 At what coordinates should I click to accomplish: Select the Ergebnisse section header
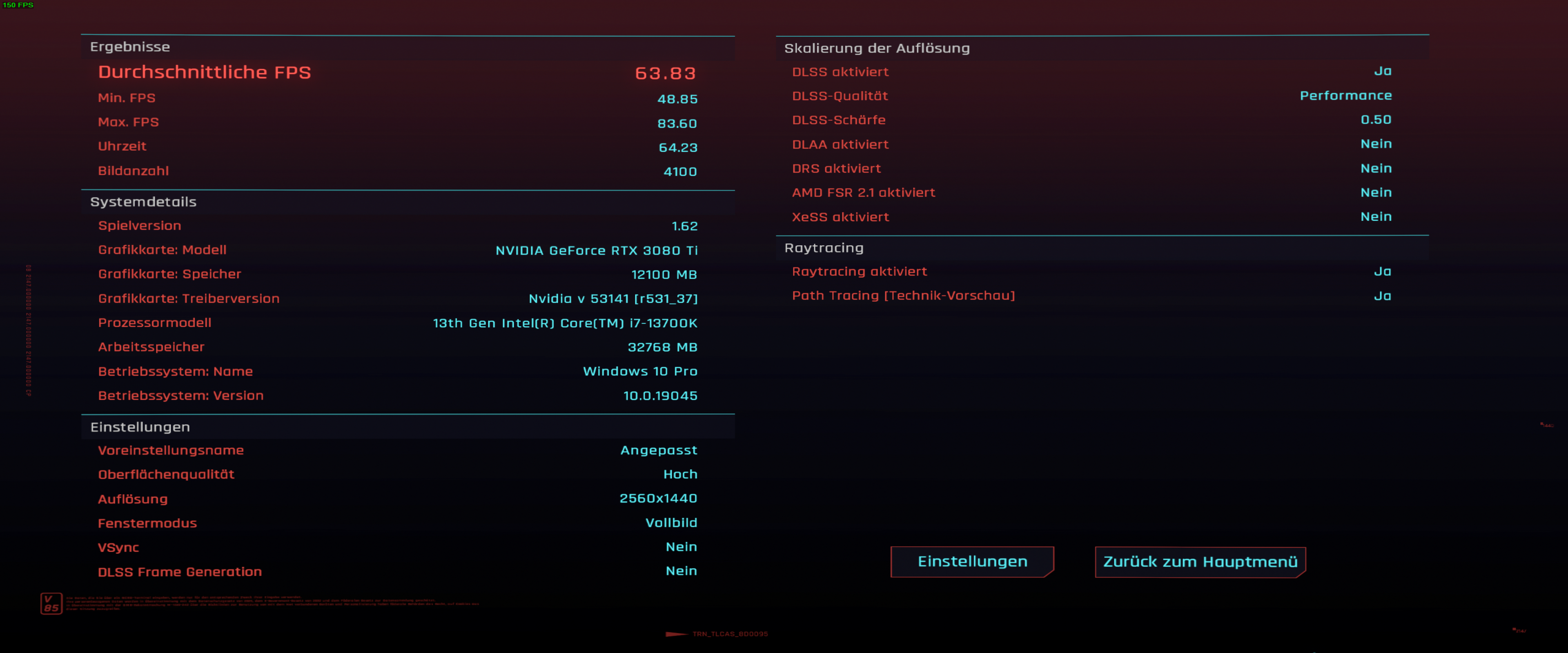pyautogui.click(x=130, y=47)
